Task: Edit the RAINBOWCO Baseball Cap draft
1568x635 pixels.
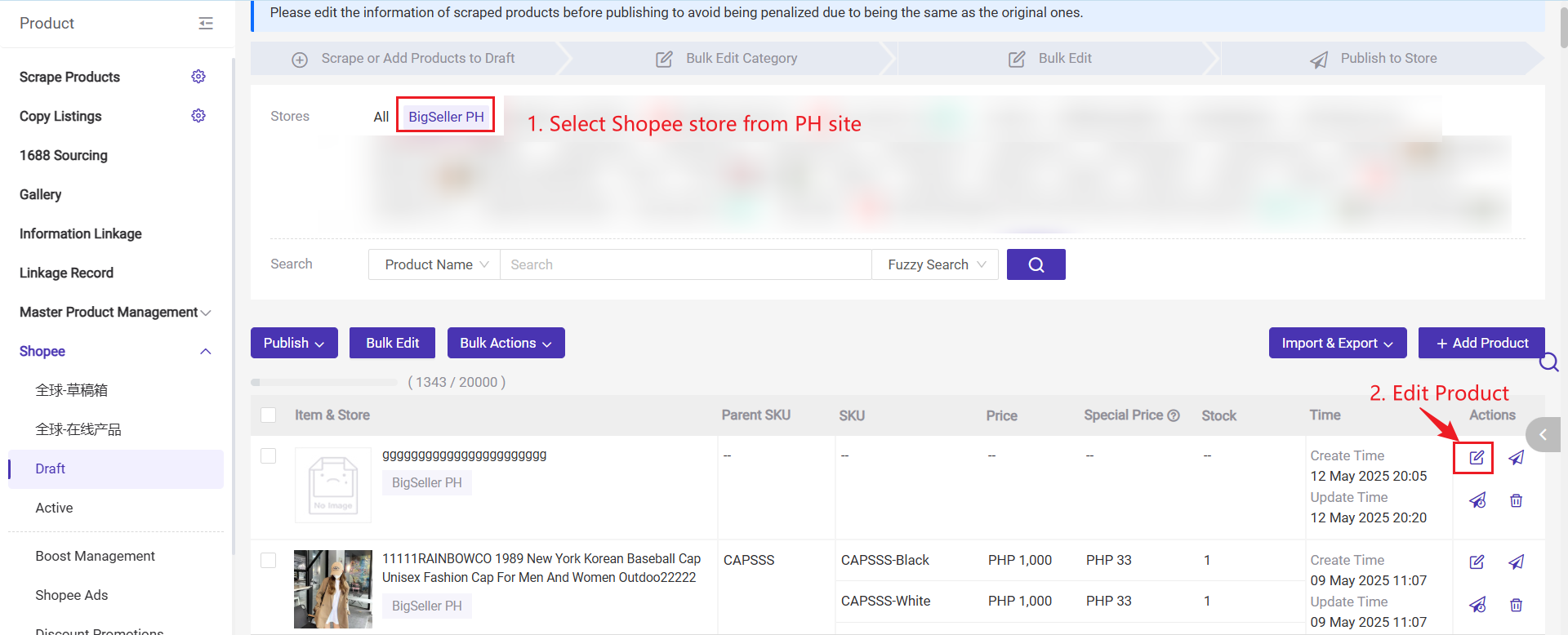Action: pos(1477,562)
